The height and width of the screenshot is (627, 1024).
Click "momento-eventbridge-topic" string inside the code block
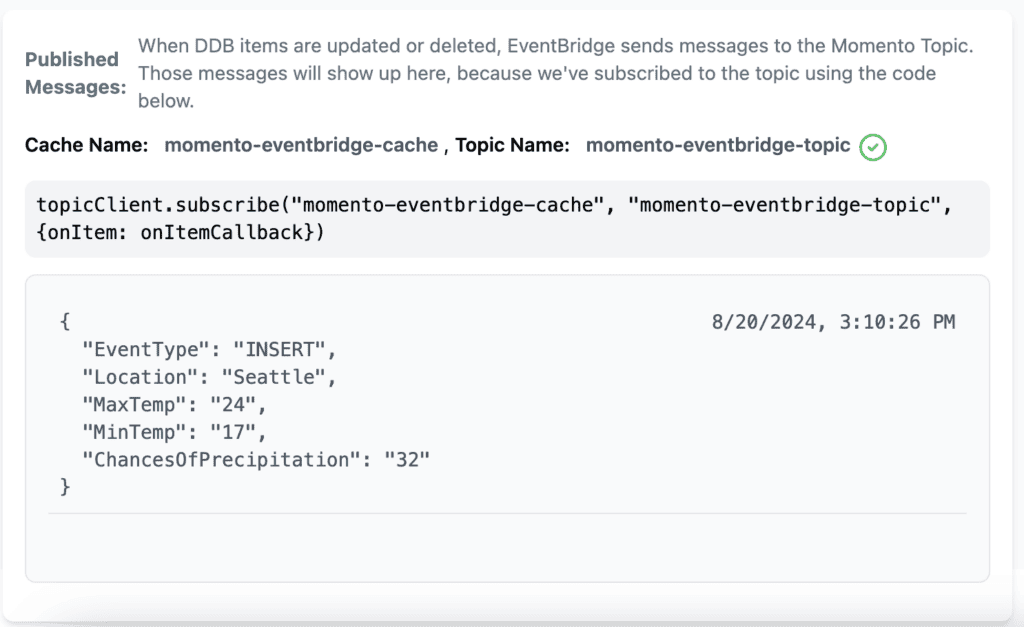[x=784, y=205]
